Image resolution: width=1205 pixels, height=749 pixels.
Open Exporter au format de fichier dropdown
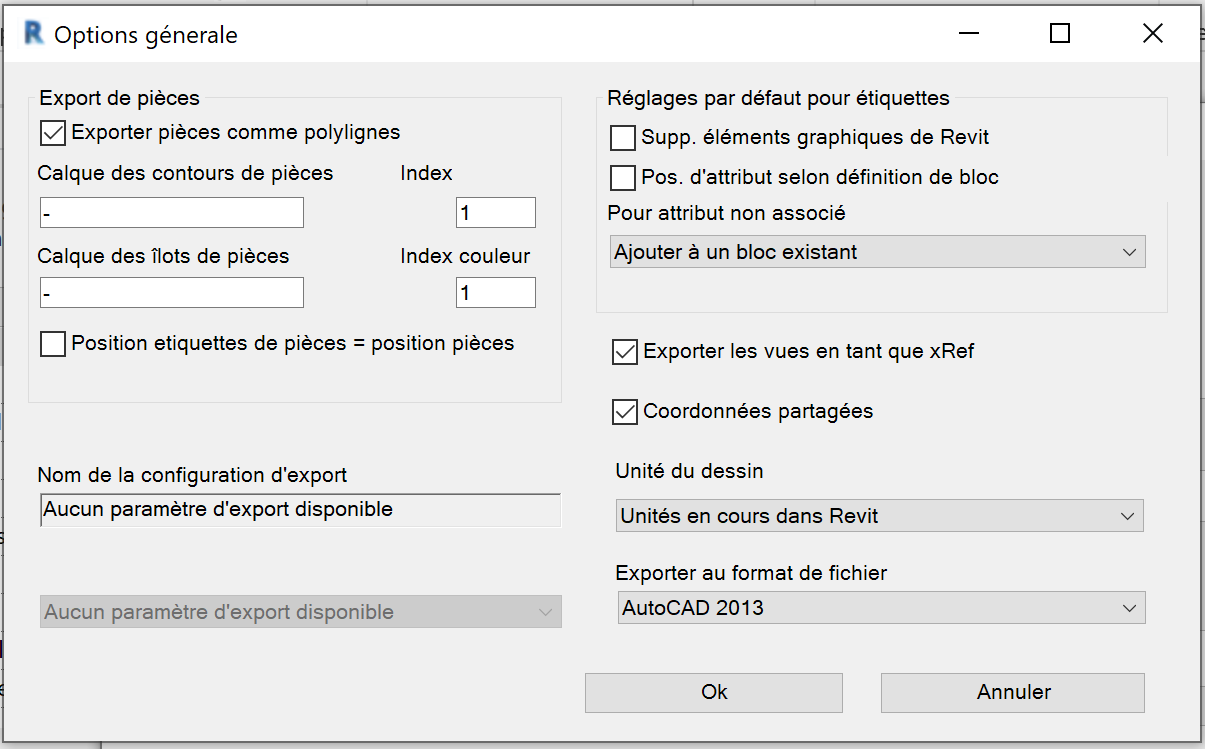[880, 608]
